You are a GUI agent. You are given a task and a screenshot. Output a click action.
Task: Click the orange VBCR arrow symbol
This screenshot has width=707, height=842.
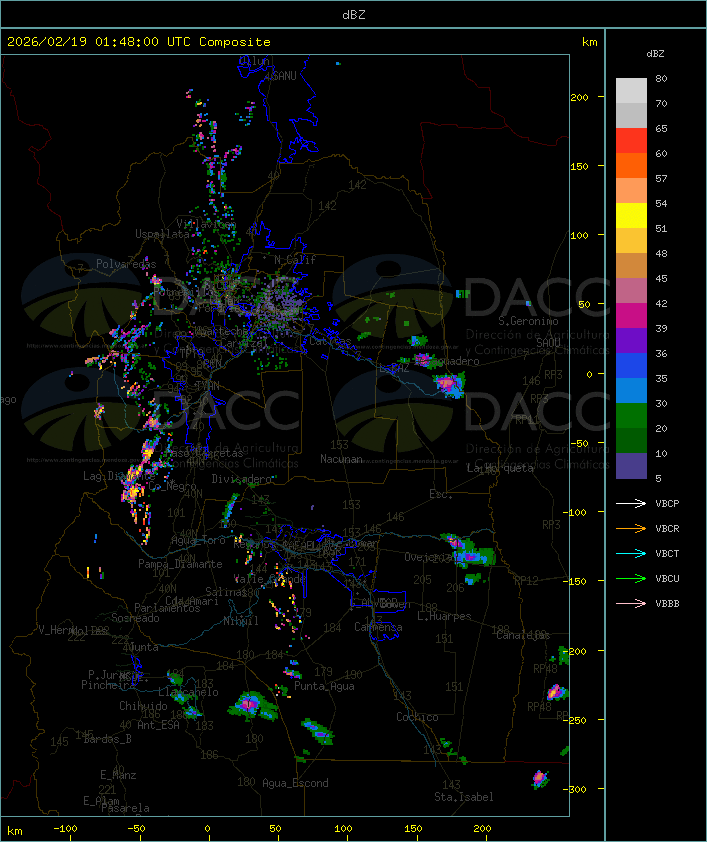point(631,528)
